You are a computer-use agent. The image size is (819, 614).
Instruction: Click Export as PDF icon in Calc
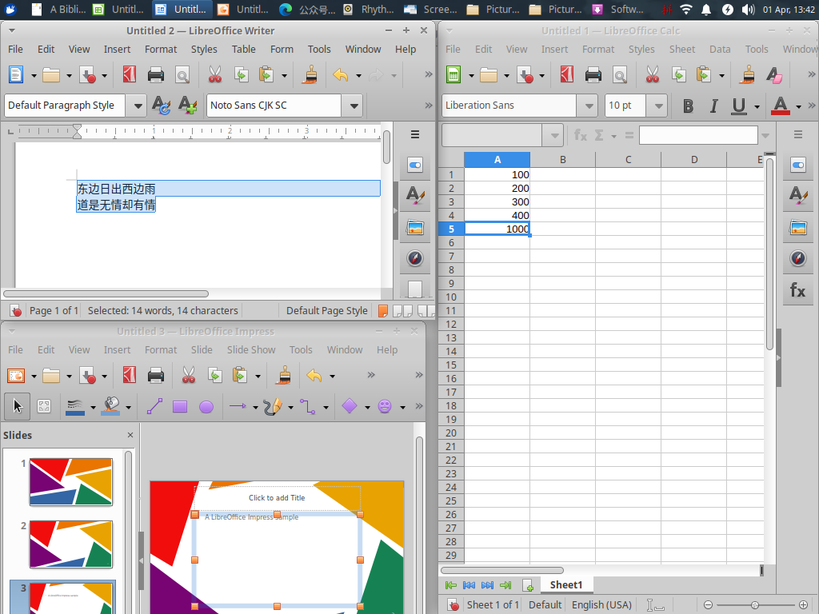tap(567, 75)
